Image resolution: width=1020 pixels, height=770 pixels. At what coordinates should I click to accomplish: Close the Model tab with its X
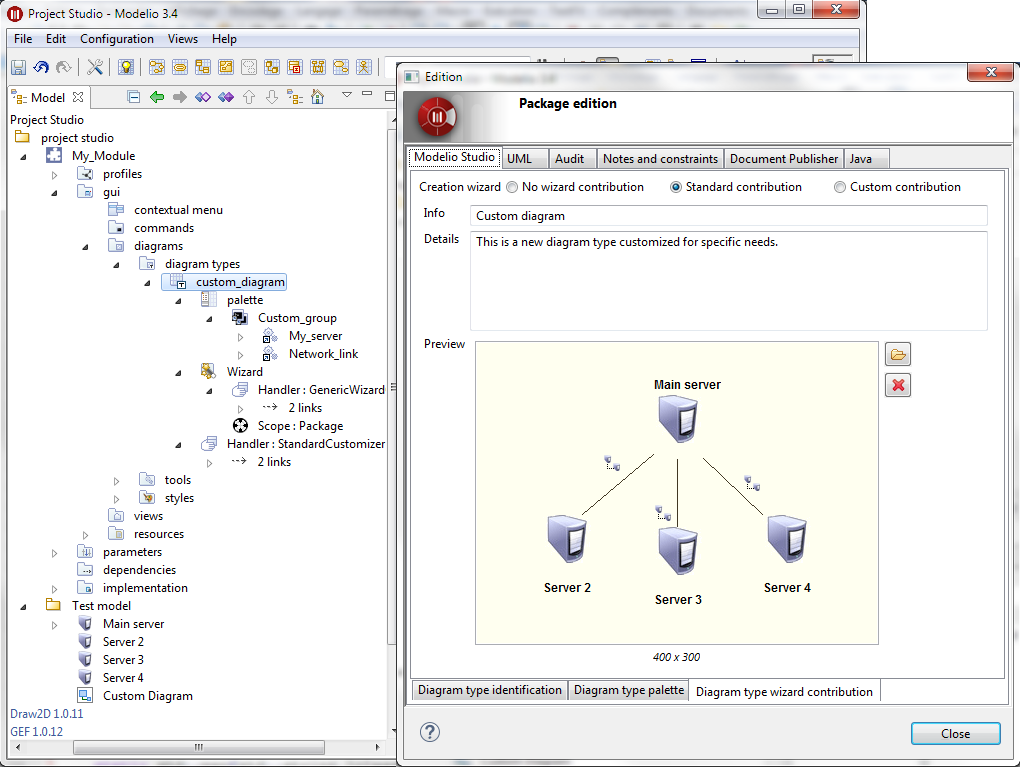click(x=78, y=97)
